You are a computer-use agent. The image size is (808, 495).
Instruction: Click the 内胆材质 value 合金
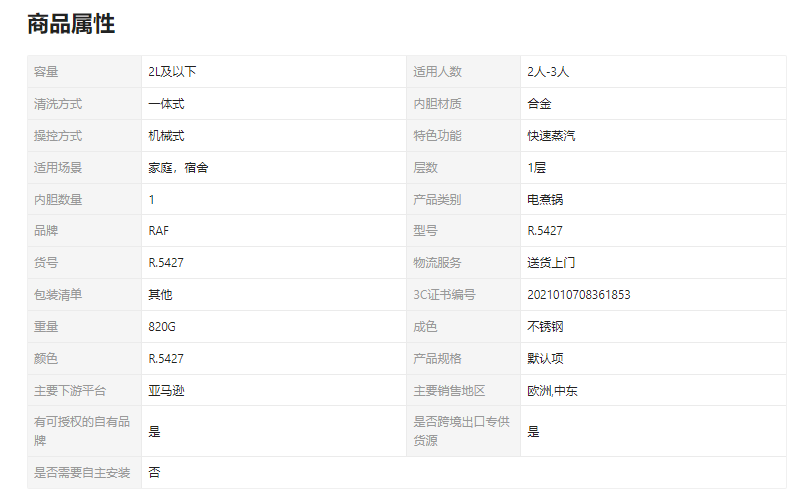(539, 104)
